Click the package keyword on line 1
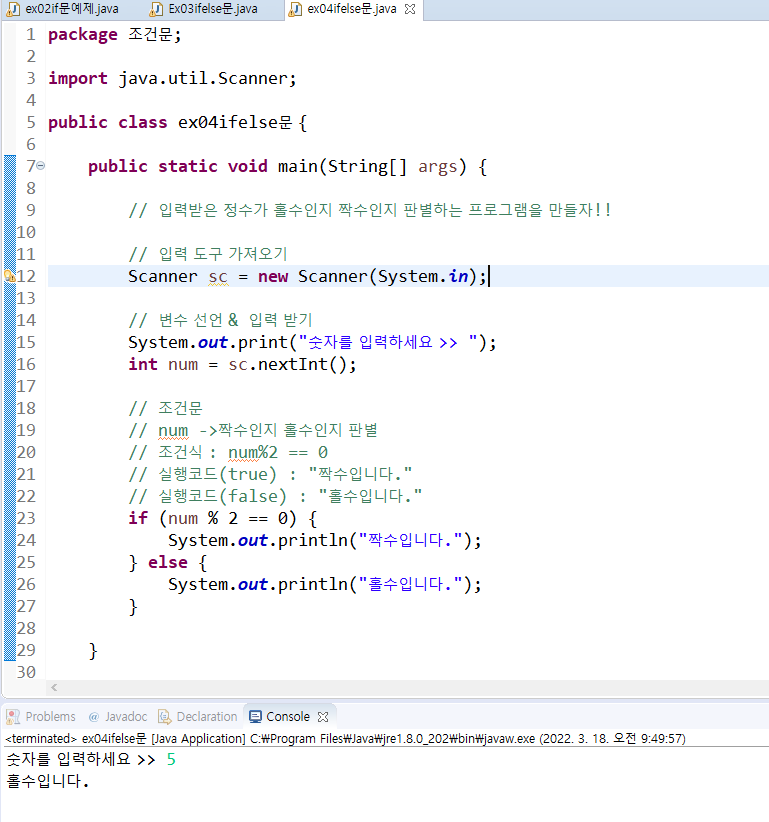Viewport: 769px width, 822px height. (83, 35)
